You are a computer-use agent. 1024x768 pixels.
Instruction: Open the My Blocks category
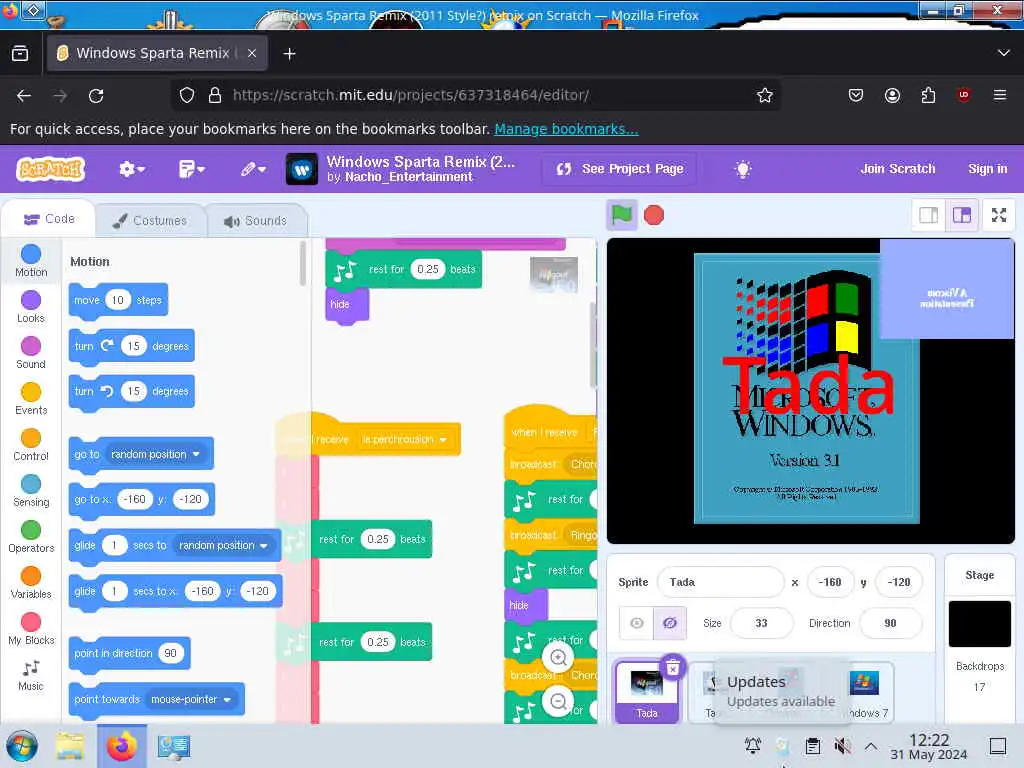pos(31,630)
